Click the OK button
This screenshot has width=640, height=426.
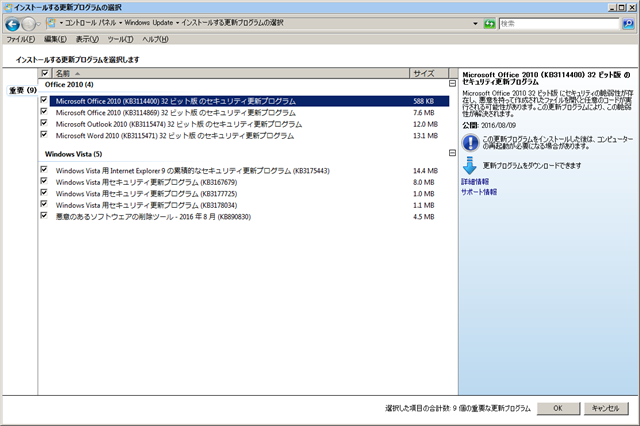(x=558, y=408)
